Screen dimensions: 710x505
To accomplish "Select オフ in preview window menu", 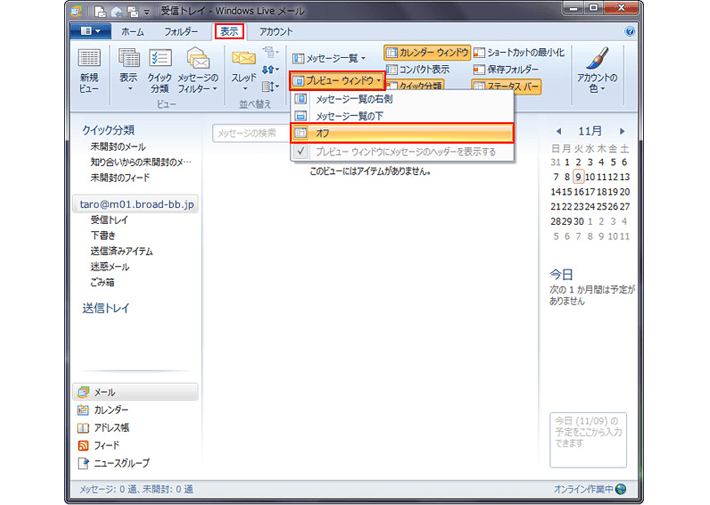I will coord(401,133).
